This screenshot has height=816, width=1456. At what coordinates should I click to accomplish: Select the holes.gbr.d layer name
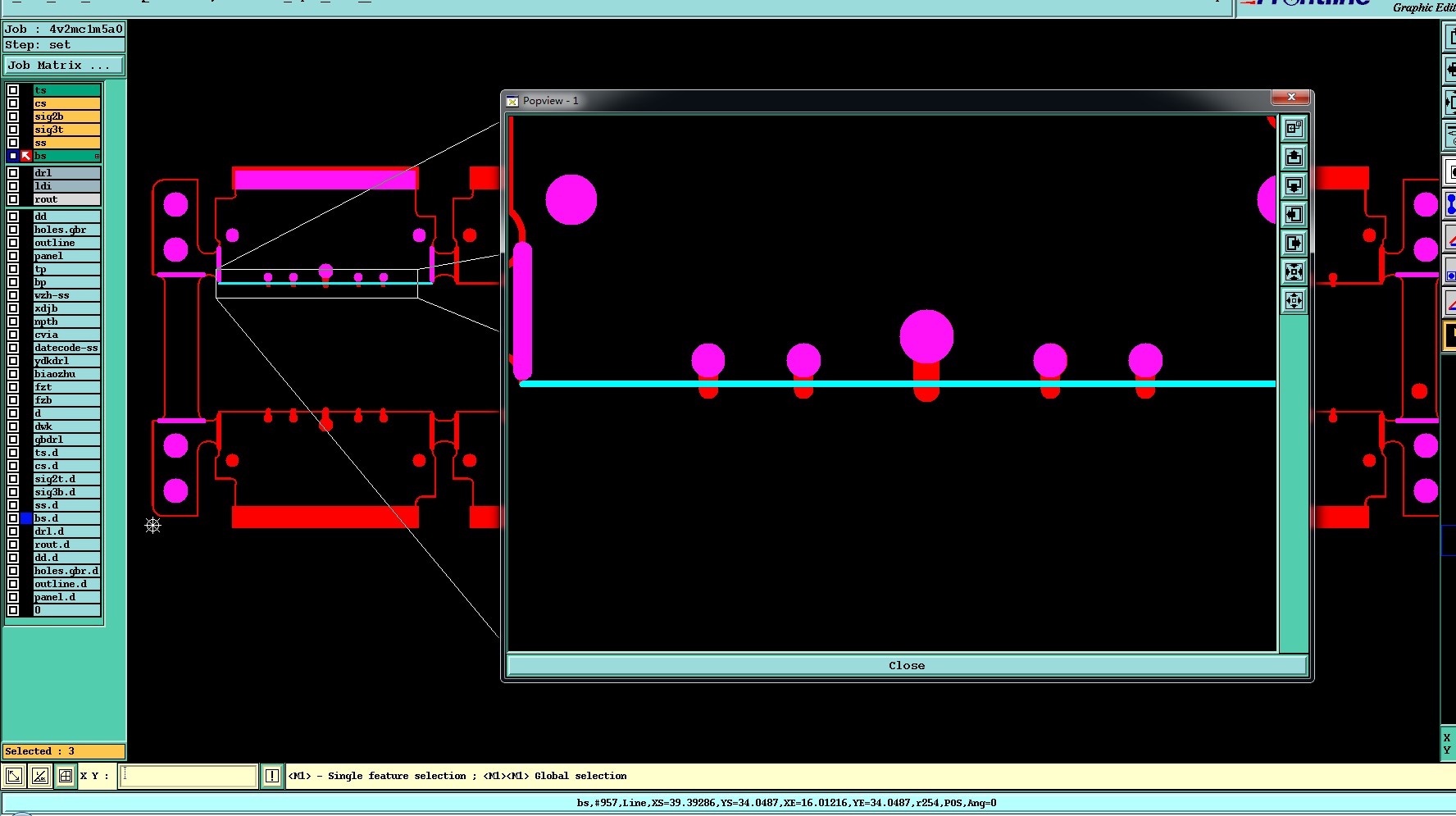click(66, 571)
